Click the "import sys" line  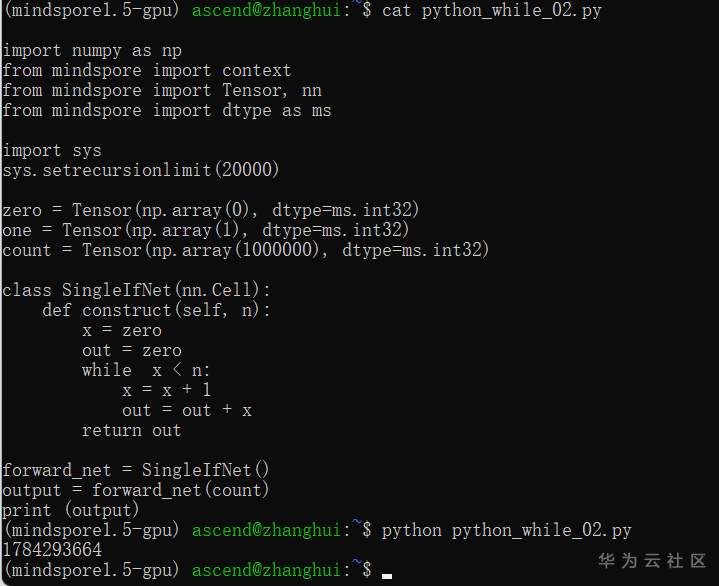(x=52, y=150)
